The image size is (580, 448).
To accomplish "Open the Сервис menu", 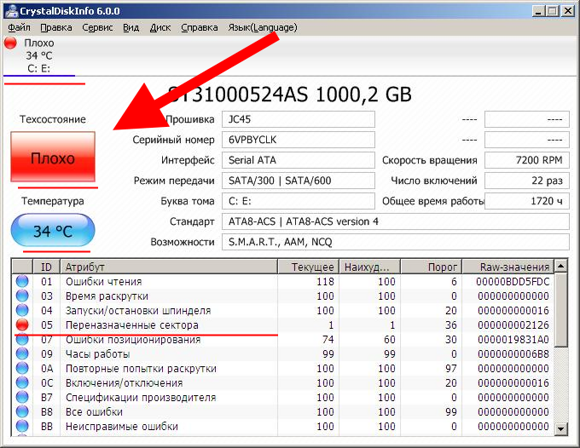I will coord(97,28).
